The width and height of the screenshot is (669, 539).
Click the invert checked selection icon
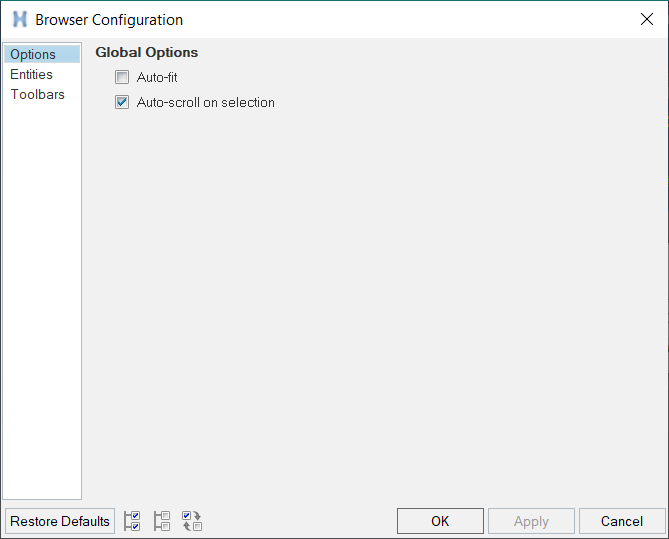tap(192, 521)
